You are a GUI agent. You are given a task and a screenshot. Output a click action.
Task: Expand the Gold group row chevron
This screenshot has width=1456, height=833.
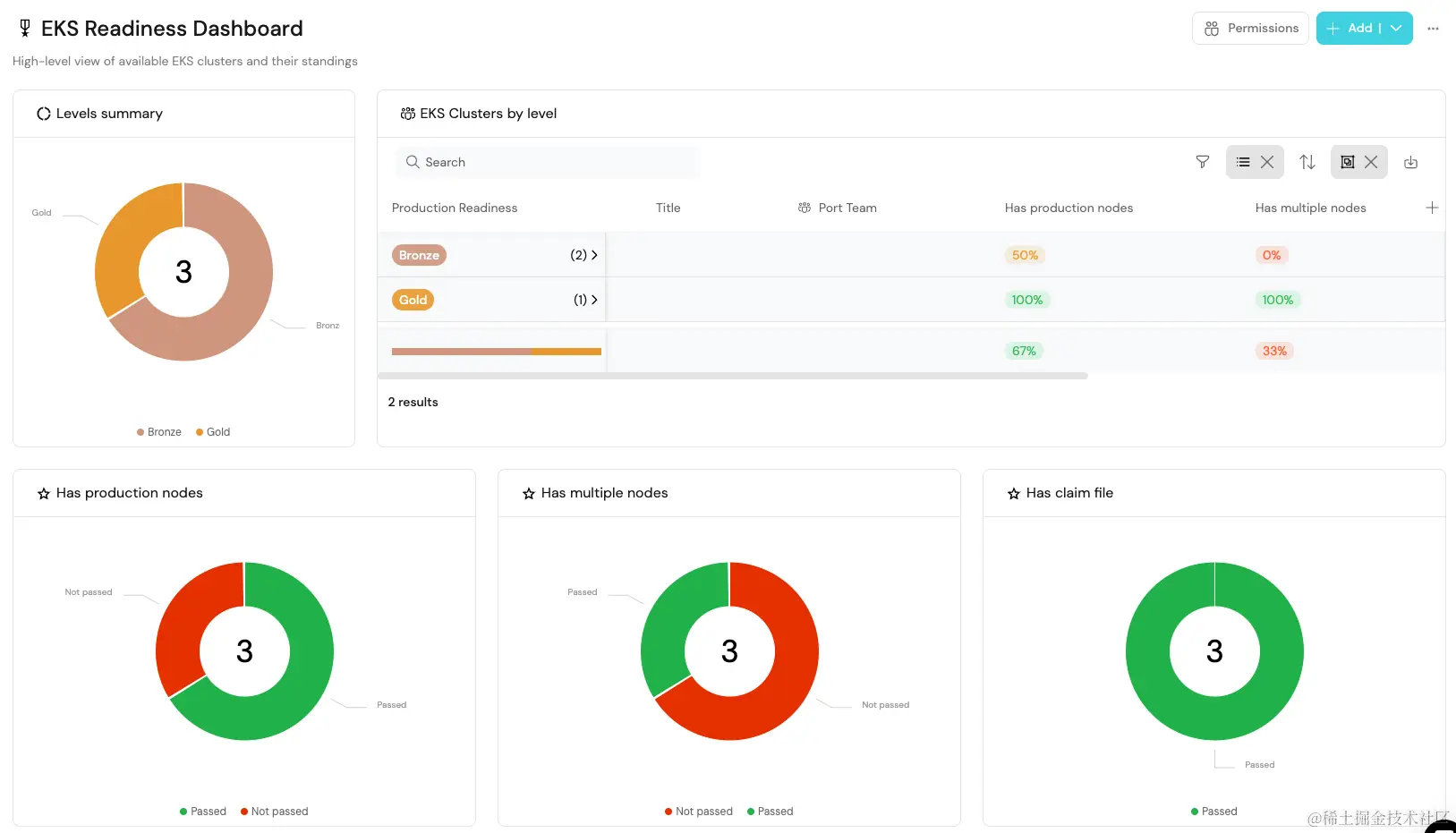594,300
